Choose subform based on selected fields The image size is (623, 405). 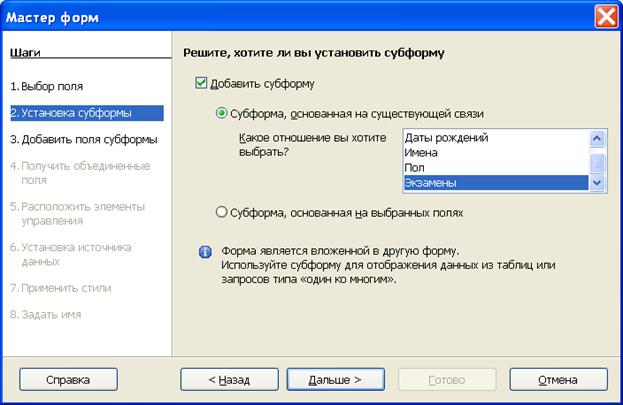(x=221, y=212)
